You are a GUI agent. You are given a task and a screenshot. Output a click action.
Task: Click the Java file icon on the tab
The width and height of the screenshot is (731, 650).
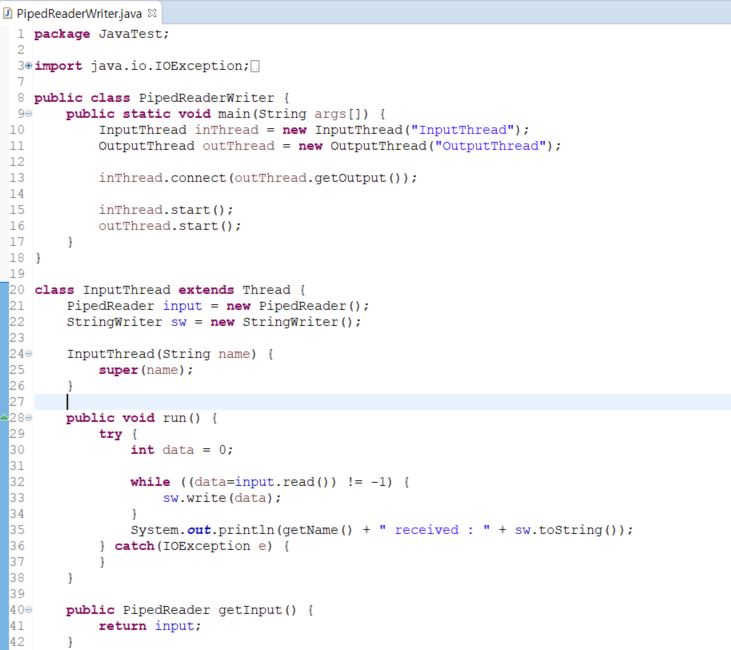pos(7,13)
